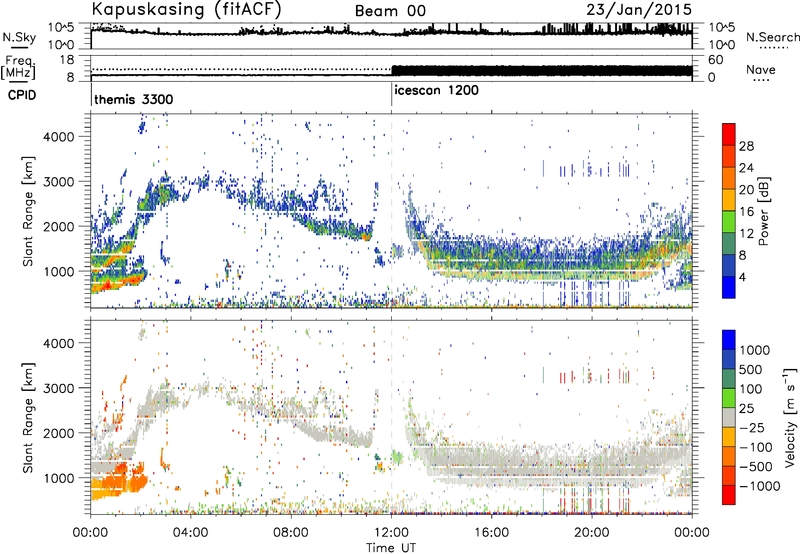
Task: Click the strong red echo in power panel near 00:00
Action: (106, 287)
